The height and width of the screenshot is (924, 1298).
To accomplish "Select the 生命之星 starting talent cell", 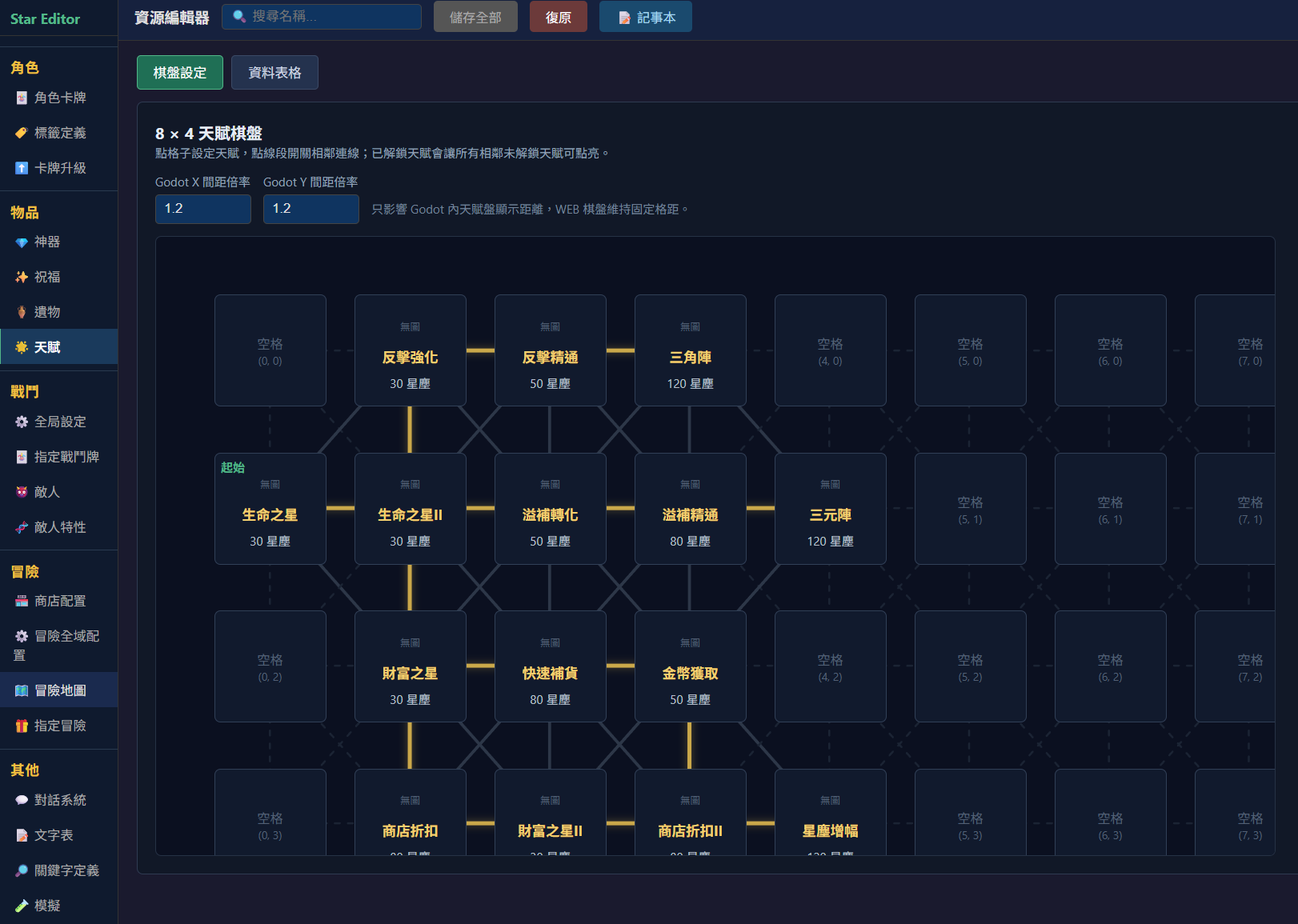I will (270, 509).
